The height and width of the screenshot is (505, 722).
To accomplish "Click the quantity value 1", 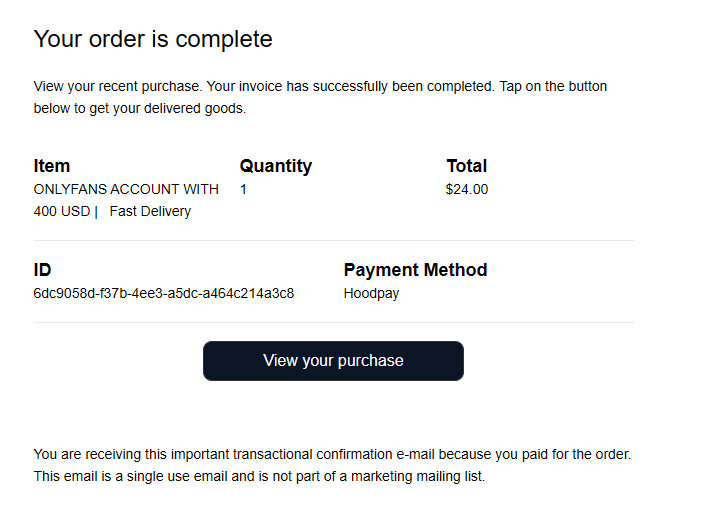I will pos(244,189).
